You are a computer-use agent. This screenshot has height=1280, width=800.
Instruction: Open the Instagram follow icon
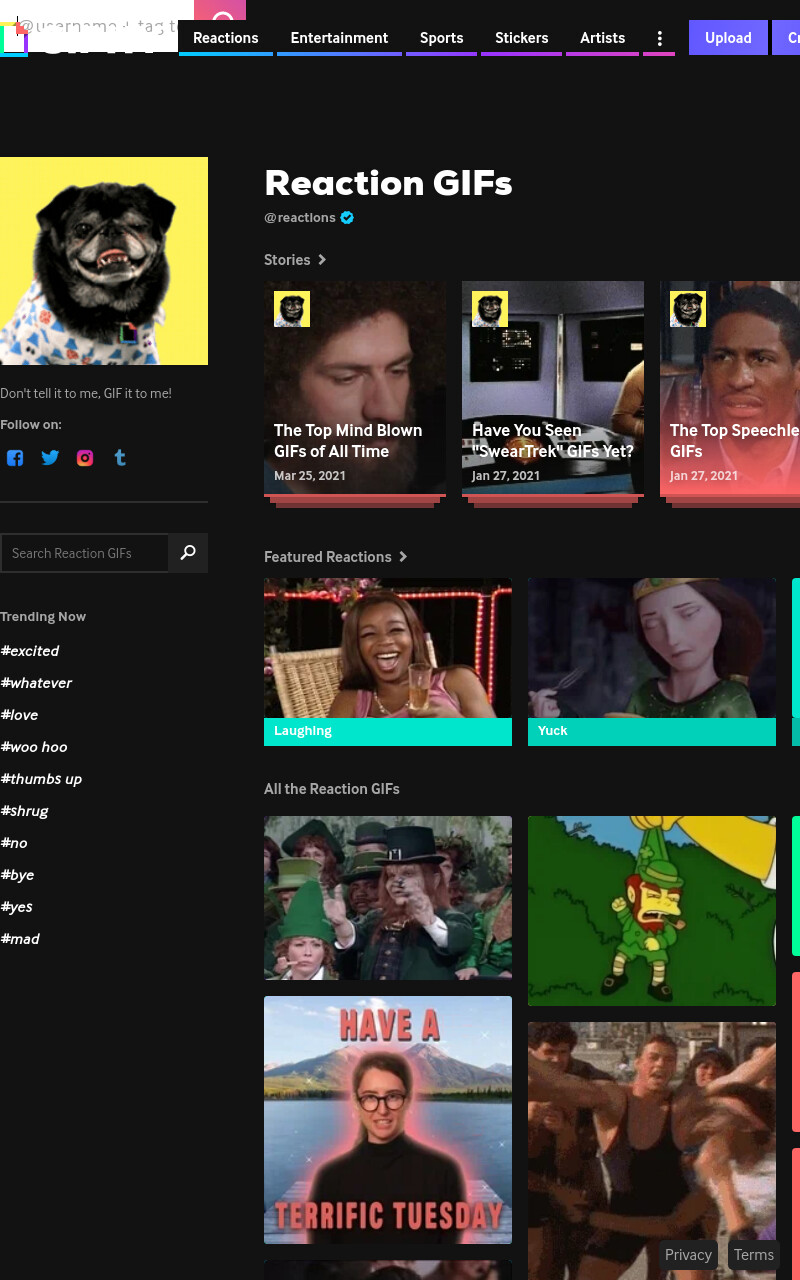(85, 458)
